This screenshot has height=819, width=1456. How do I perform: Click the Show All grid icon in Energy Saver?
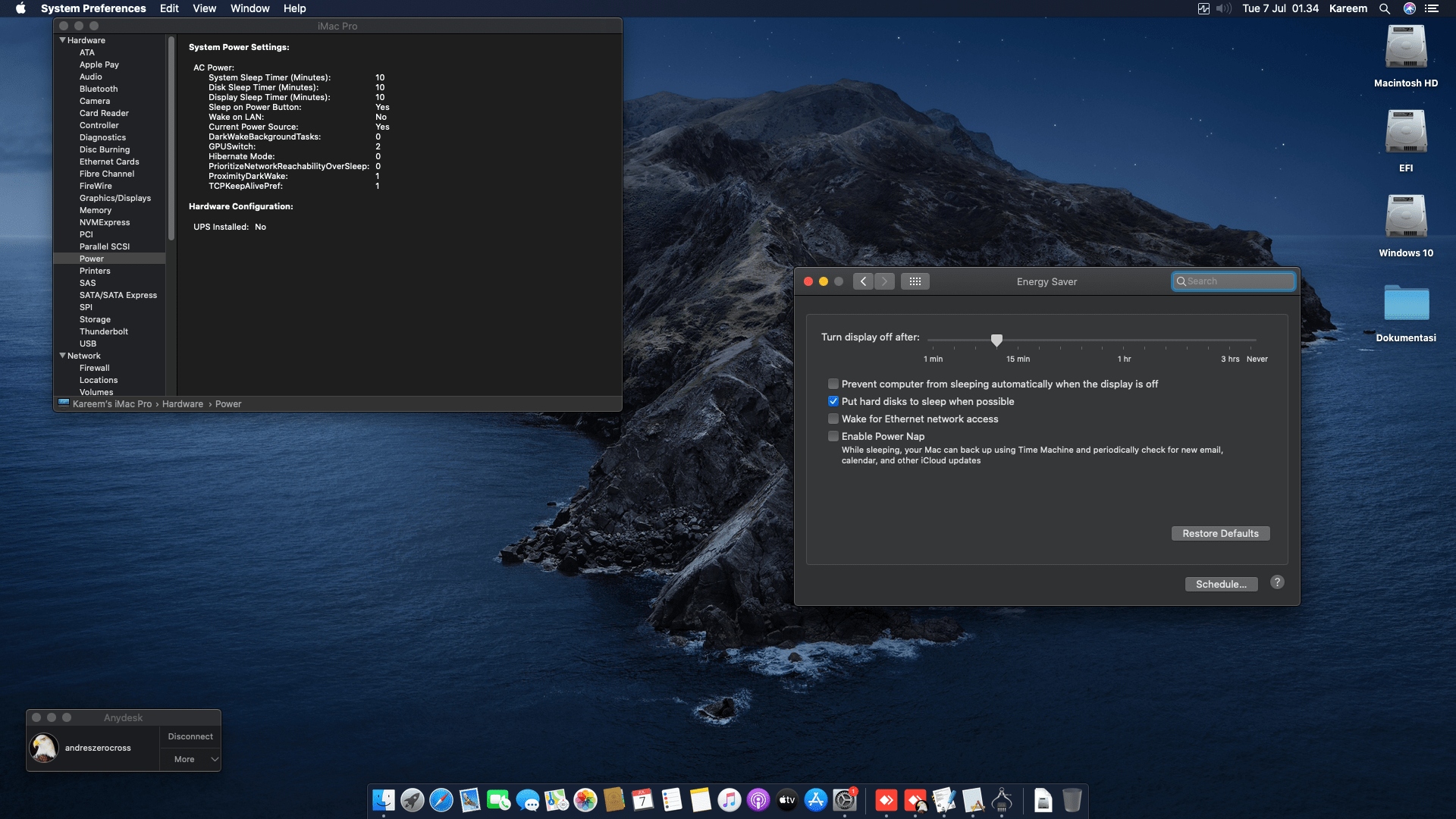click(915, 281)
